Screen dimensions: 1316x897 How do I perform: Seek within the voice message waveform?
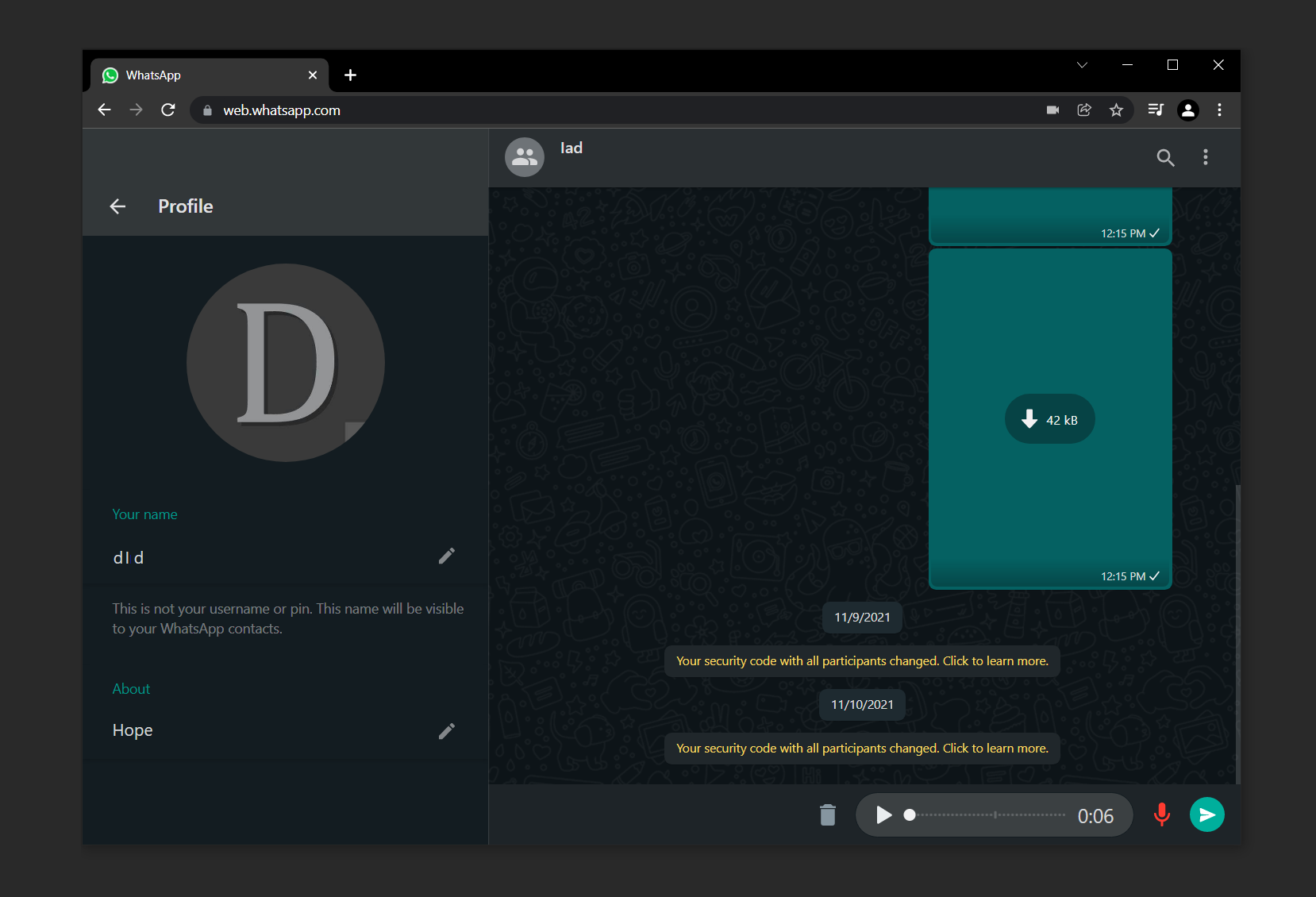(987, 815)
